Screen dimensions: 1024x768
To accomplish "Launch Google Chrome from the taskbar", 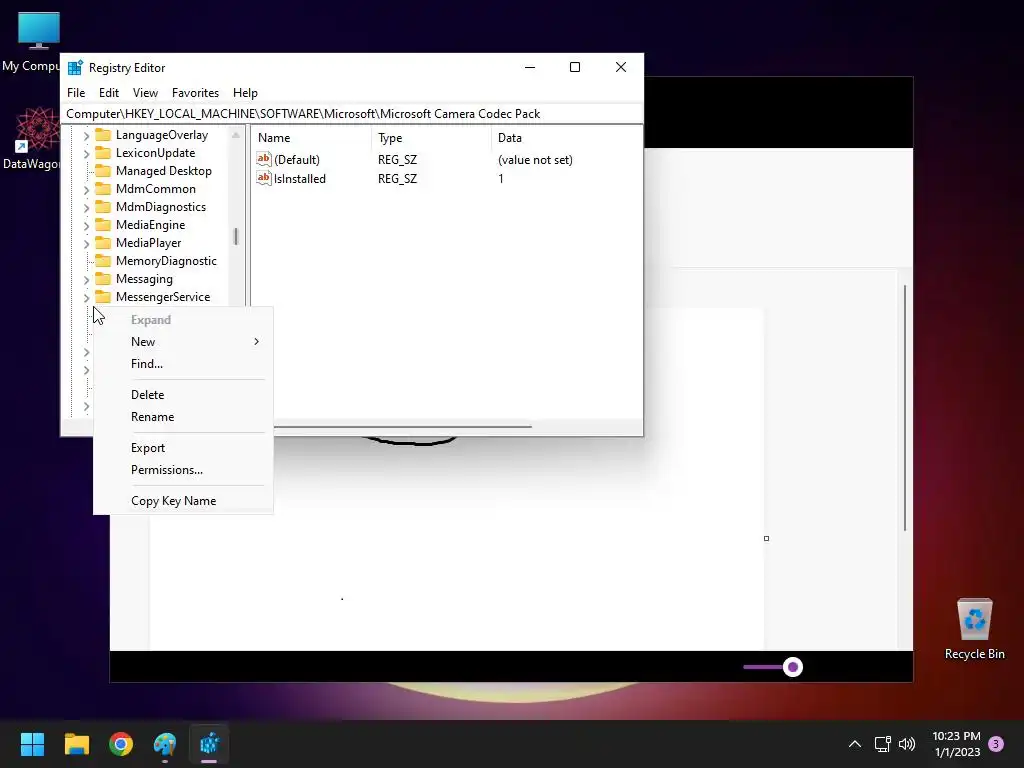I will click(121, 744).
